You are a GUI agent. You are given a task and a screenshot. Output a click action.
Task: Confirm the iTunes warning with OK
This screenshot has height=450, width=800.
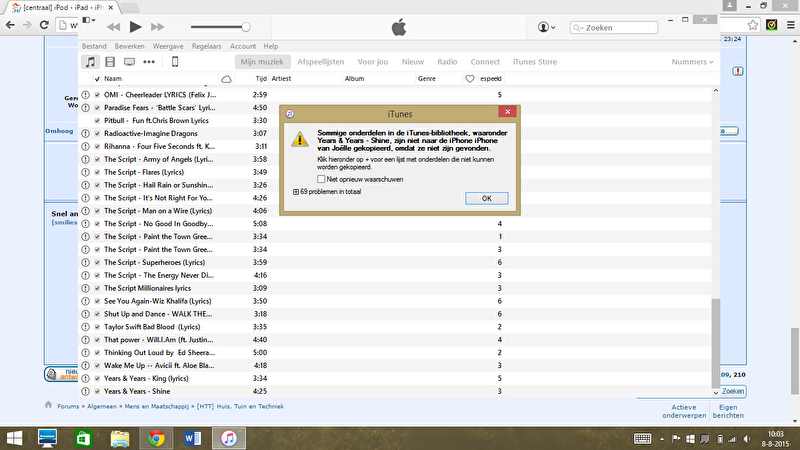click(487, 198)
